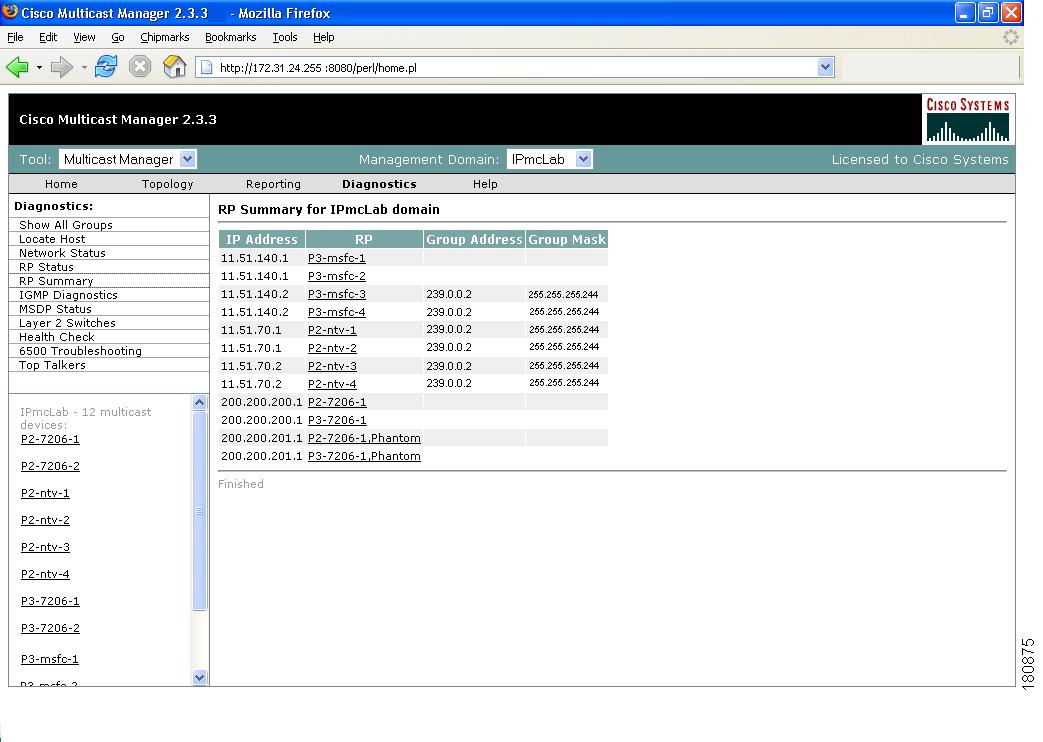Screen dimensions: 1043x742
Task: Click P3-msfc-2 link in RP table
Action: coord(337,276)
